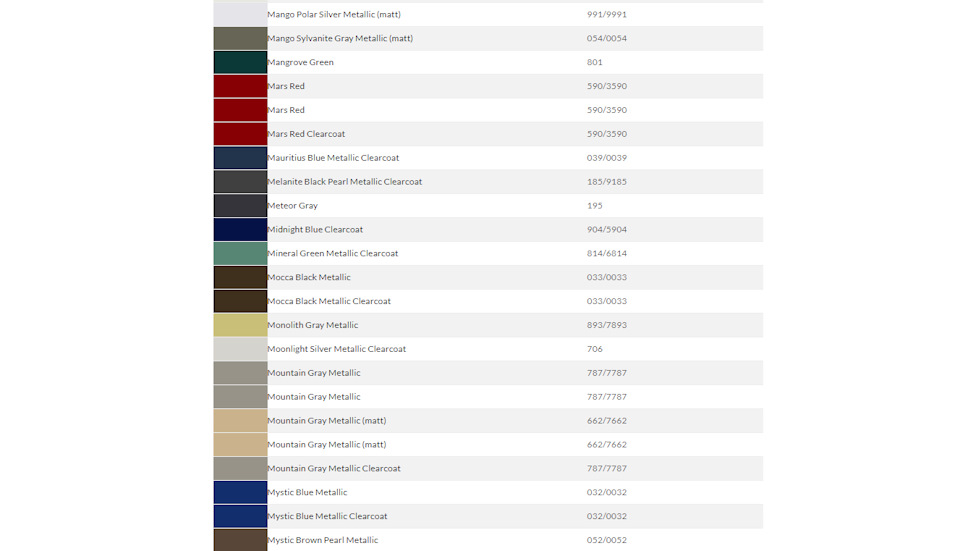This screenshot has width=960, height=551.
Task: Select the 'Mystic Blue Metallic Clearcoat' name
Action: coord(327,515)
